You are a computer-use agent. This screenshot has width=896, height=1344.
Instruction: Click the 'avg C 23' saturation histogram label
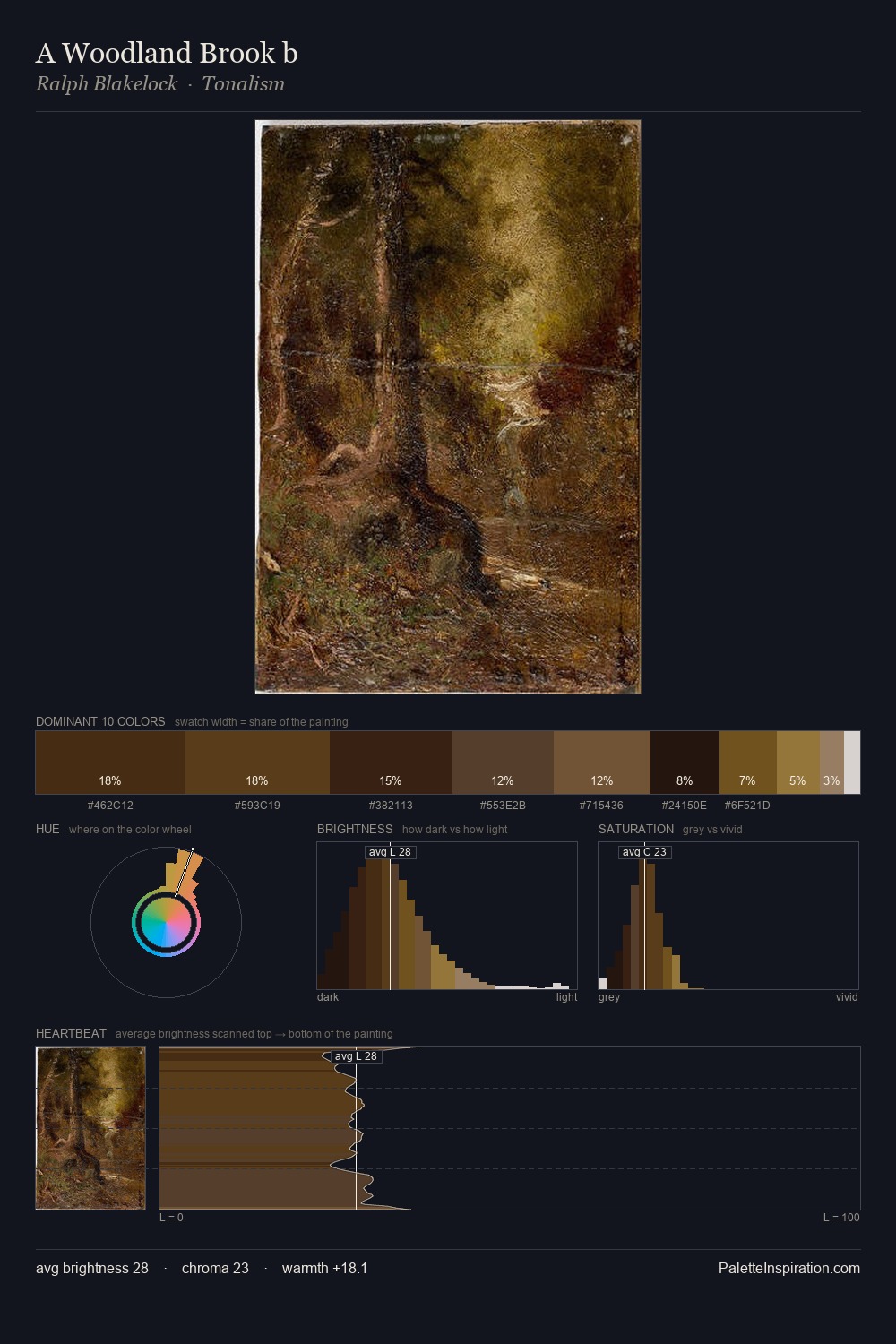(644, 852)
